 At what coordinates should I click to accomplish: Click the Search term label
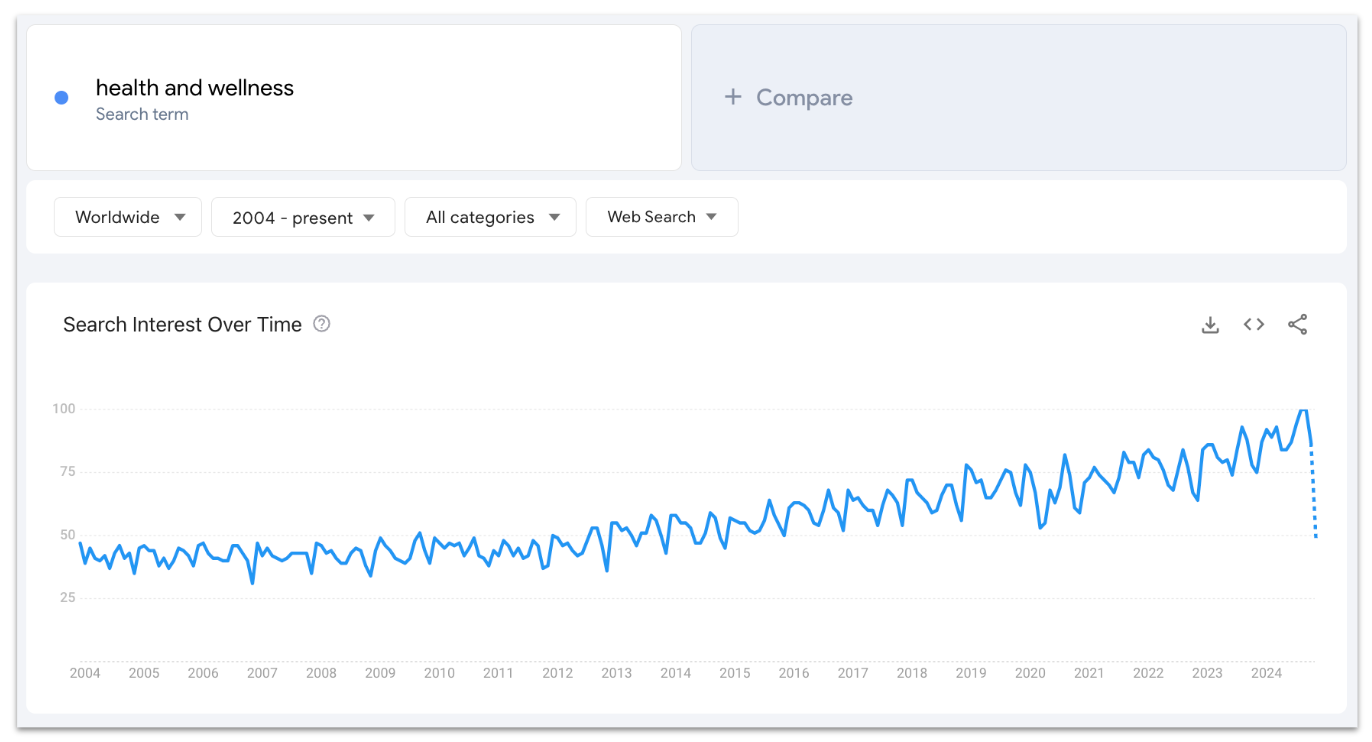coord(142,114)
